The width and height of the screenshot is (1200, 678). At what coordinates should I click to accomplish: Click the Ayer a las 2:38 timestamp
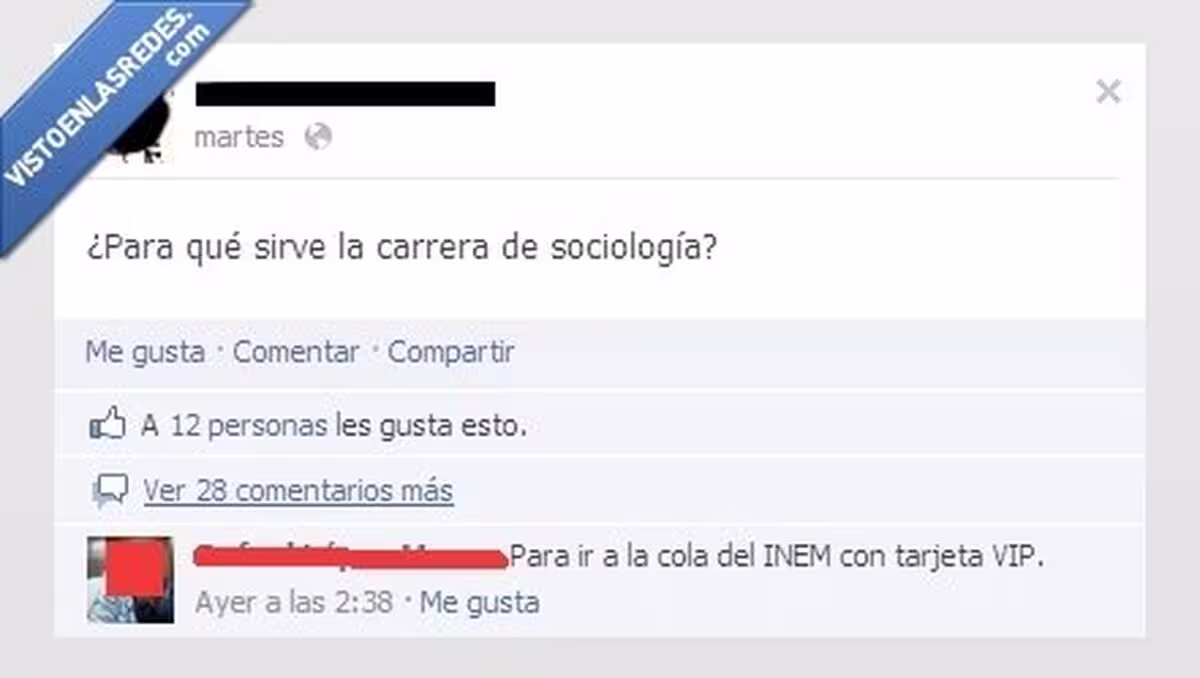[x=294, y=602]
